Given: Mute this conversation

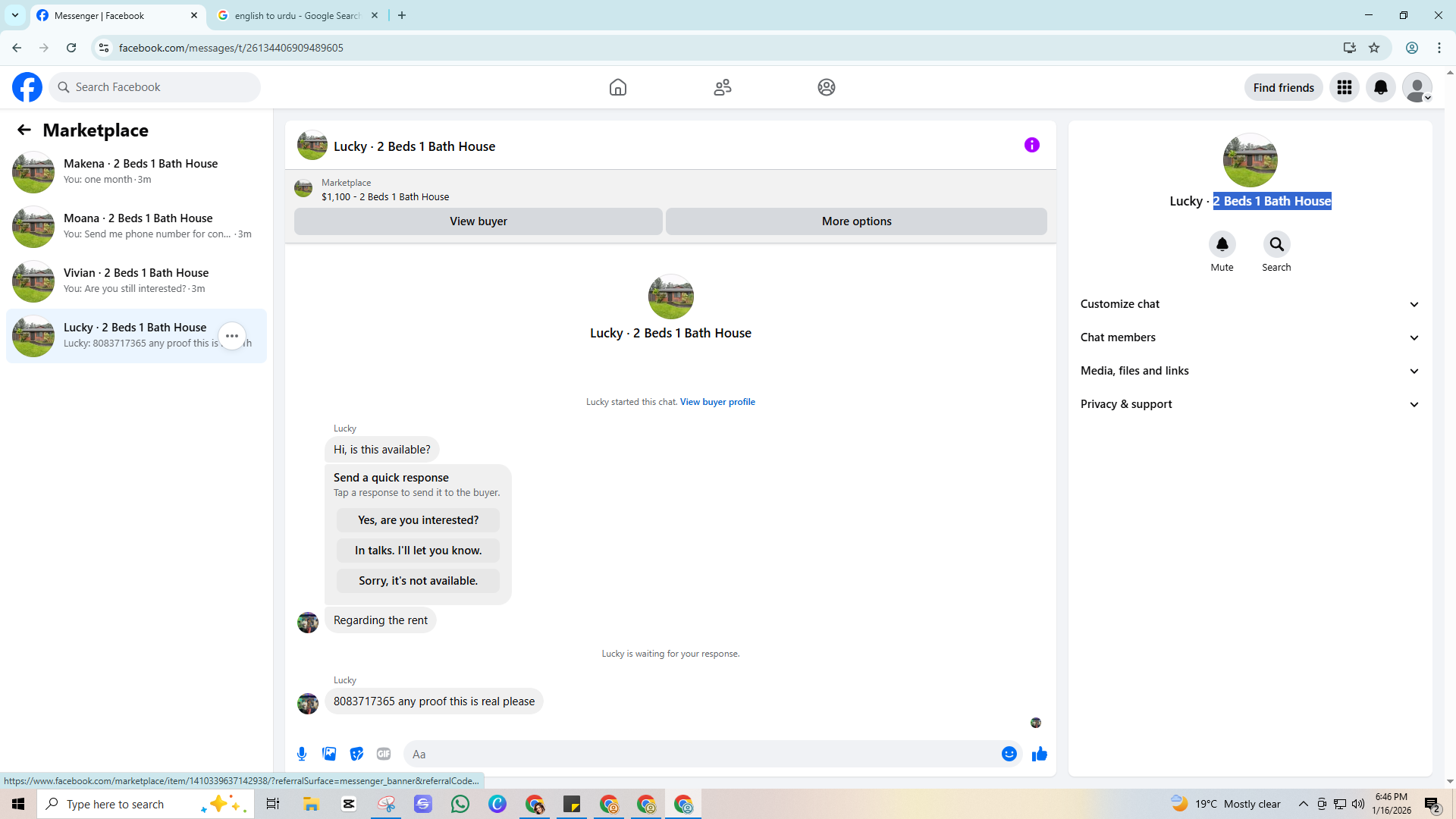Looking at the screenshot, I should [1222, 245].
